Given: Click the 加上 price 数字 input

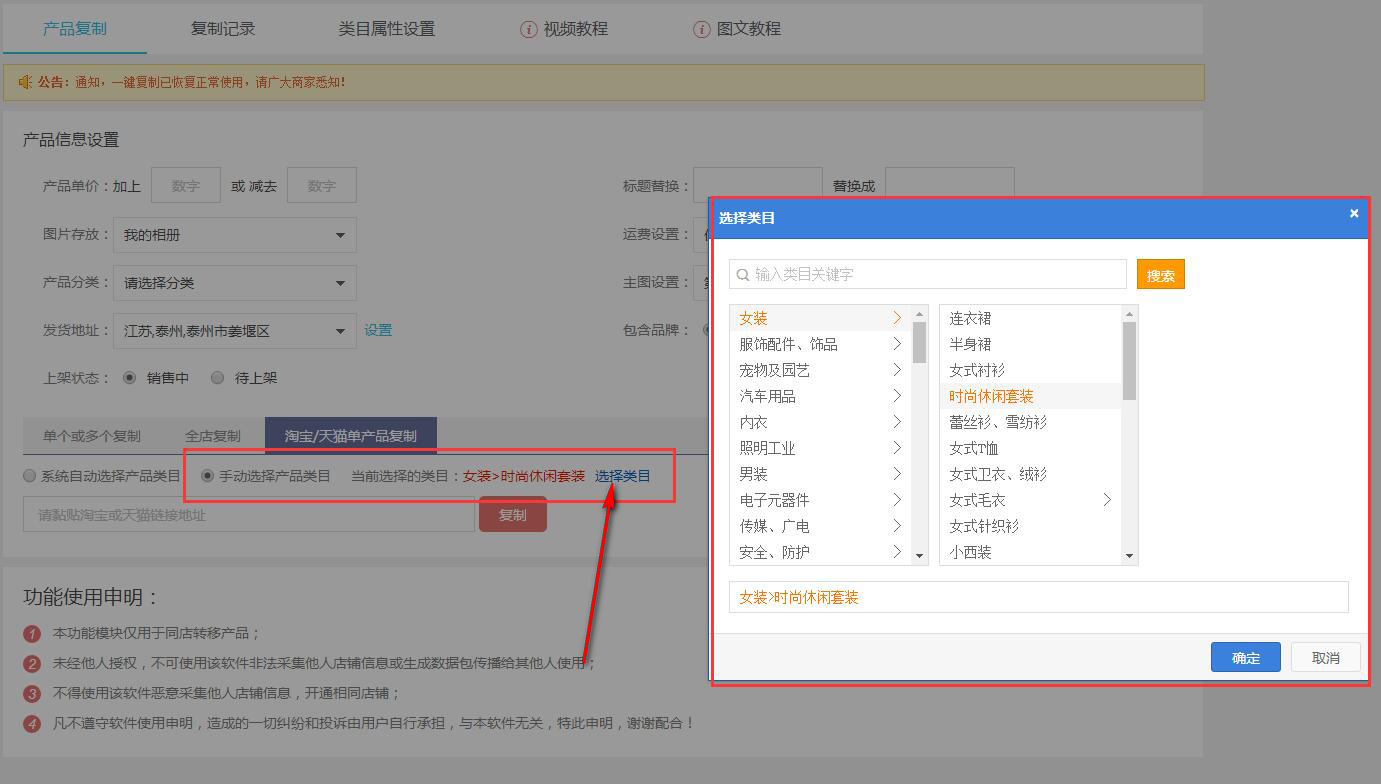Looking at the screenshot, I should click(186, 186).
